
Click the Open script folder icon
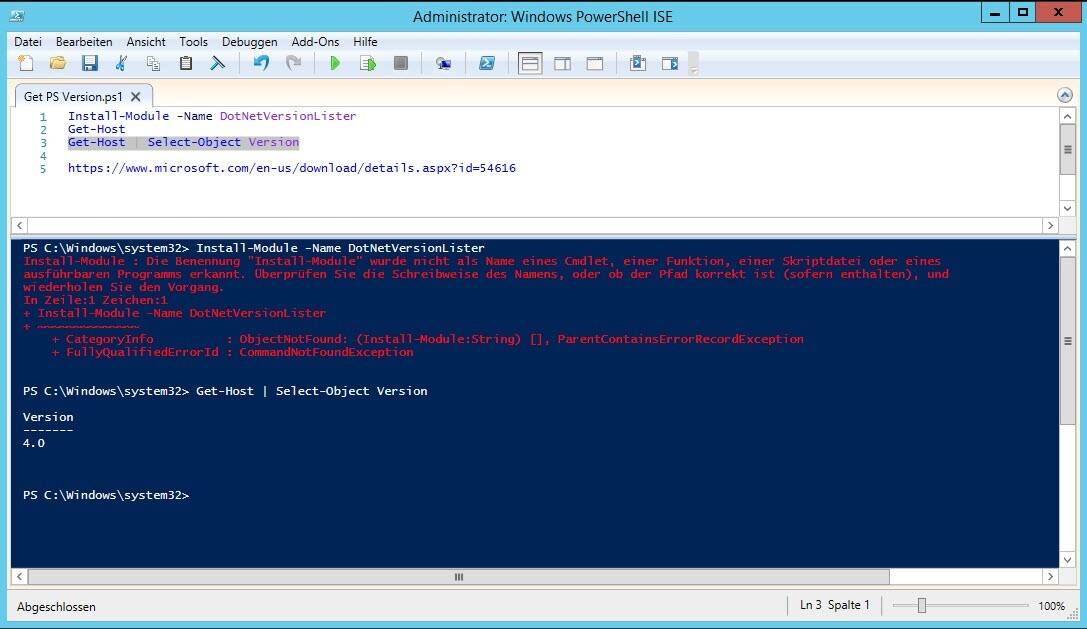coord(58,64)
